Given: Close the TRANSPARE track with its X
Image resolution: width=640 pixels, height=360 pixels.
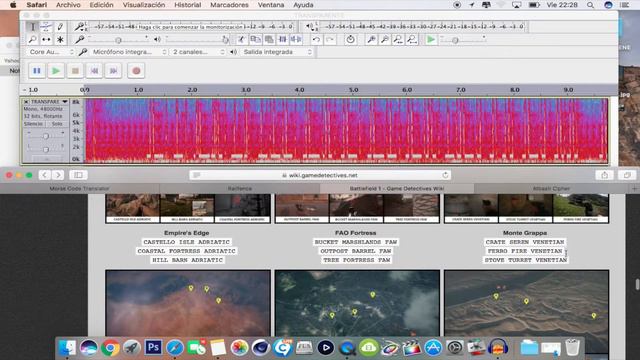Looking at the screenshot, I should coord(26,102).
